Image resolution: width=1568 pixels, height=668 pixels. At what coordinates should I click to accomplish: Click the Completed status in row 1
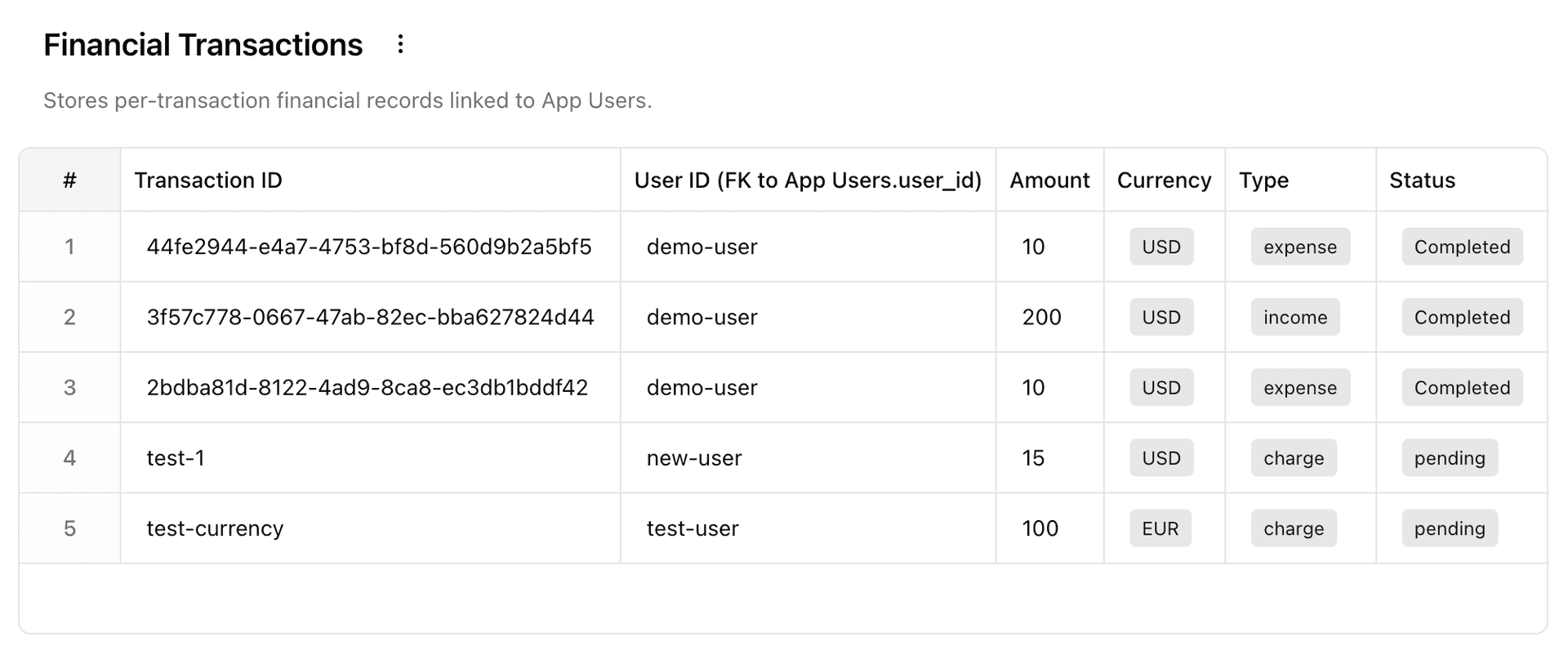point(1462,247)
